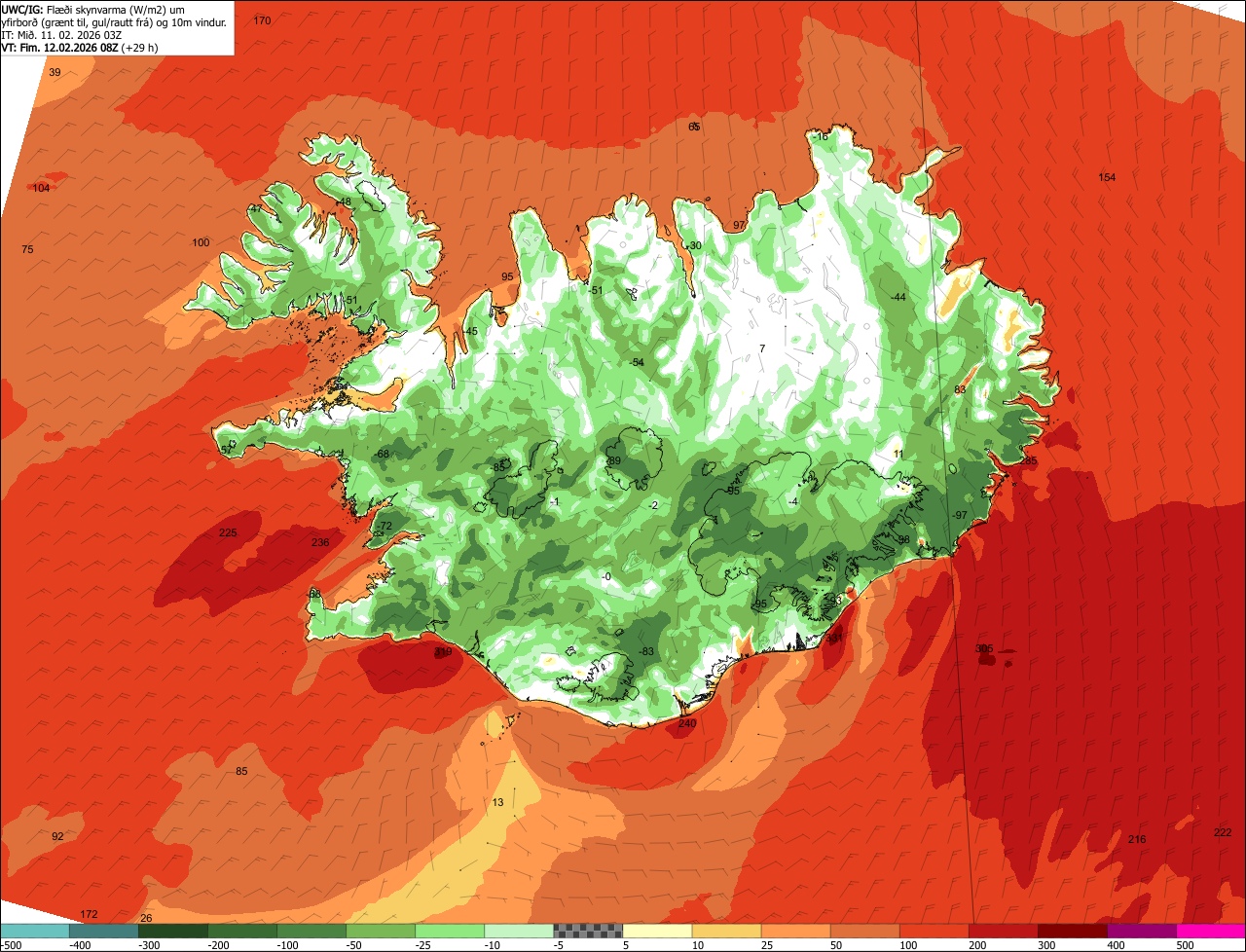Select the -50 to -25 legend color block
The width and height of the screenshot is (1246, 952).
[x=381, y=931]
